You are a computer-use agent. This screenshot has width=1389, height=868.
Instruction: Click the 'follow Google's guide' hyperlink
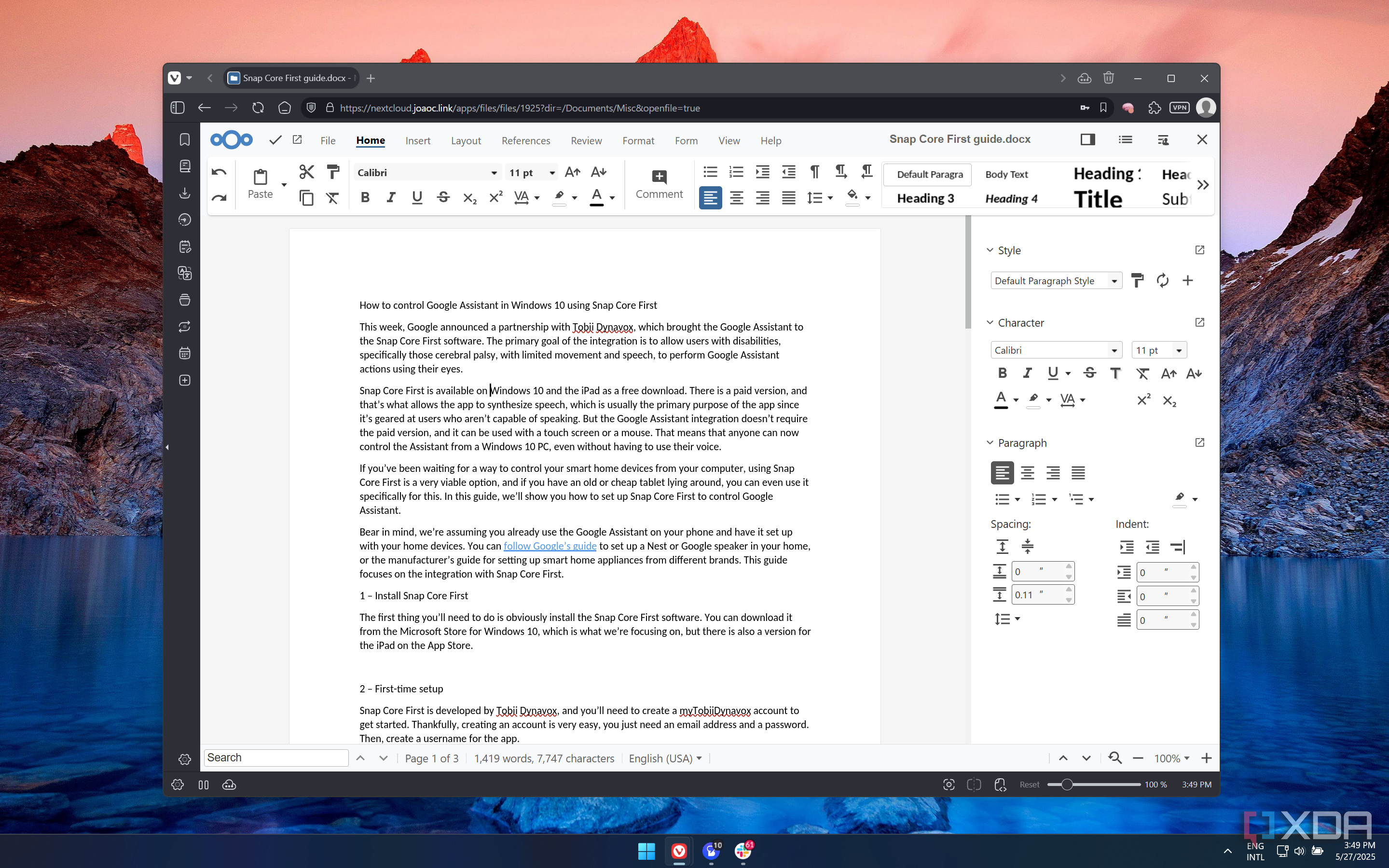pos(550,546)
